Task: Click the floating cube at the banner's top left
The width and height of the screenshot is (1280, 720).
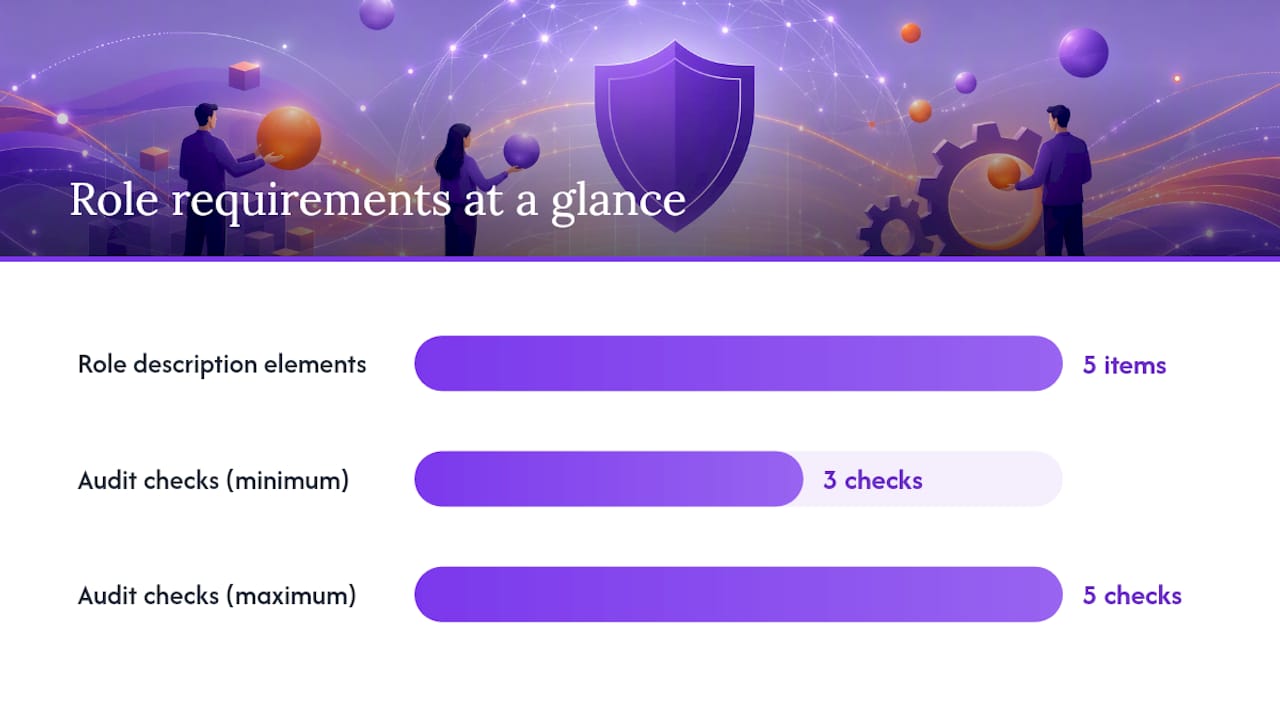Action: click(244, 75)
